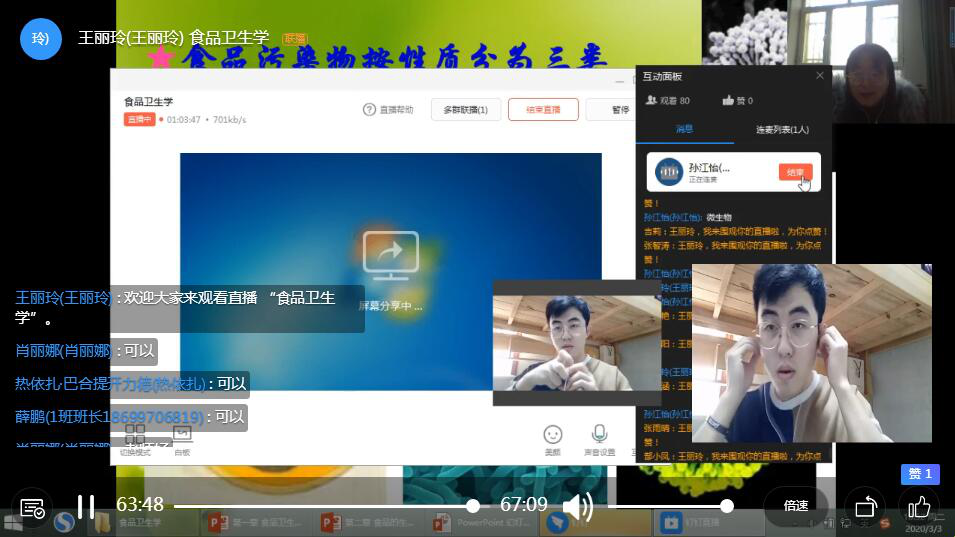Open 直播帮助 help icon
The height and width of the screenshot is (537, 955).
[388, 110]
